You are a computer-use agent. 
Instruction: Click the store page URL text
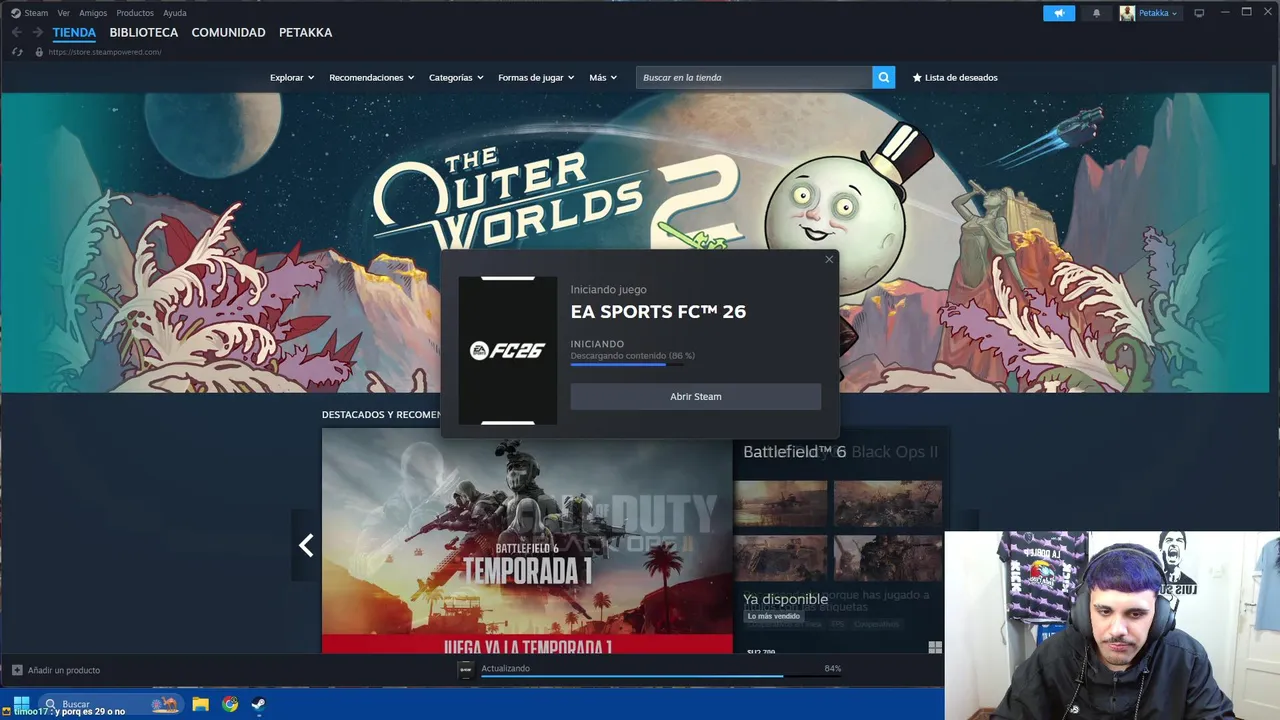pyautogui.click(x=105, y=52)
